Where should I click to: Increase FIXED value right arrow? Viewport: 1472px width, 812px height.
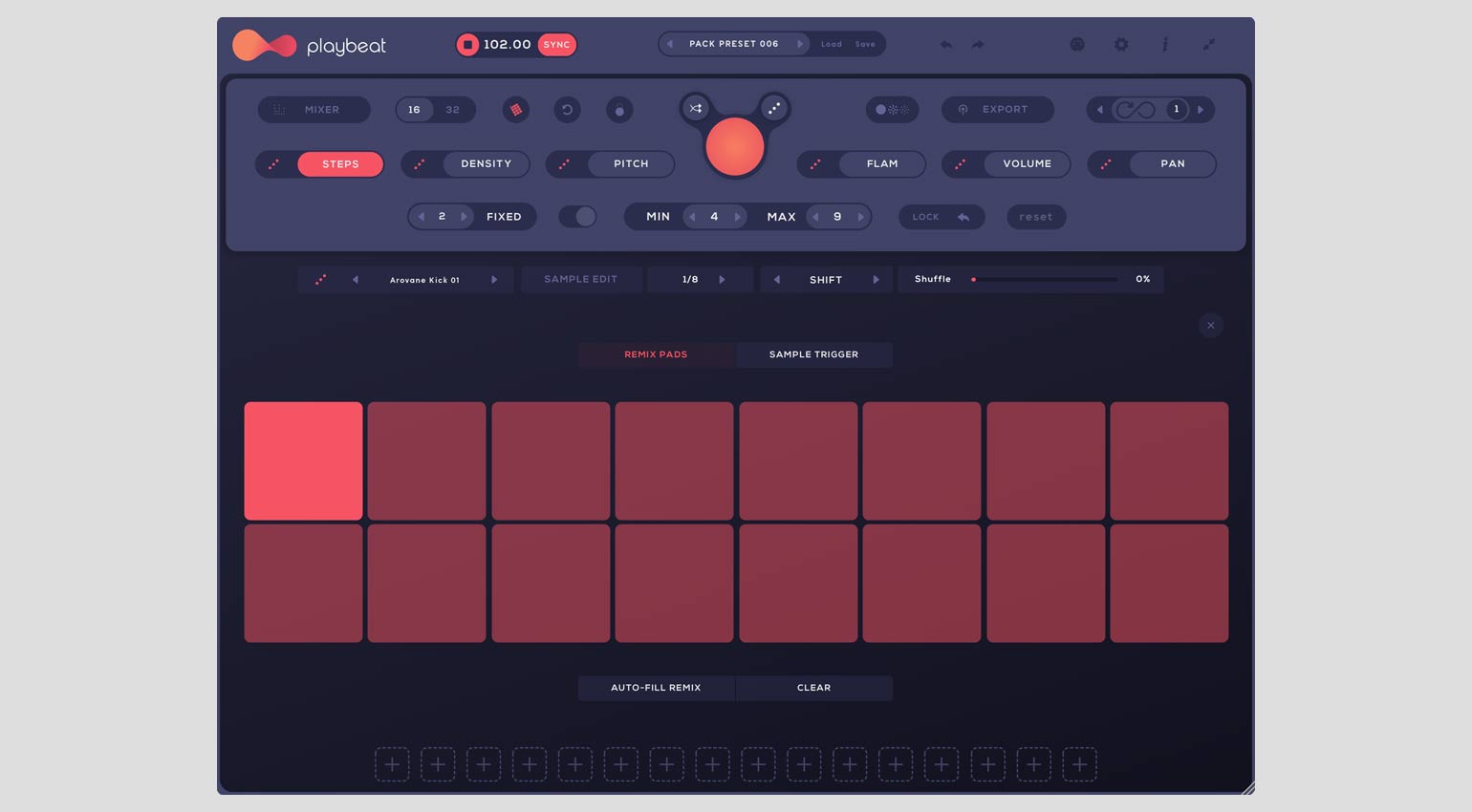[x=464, y=217]
